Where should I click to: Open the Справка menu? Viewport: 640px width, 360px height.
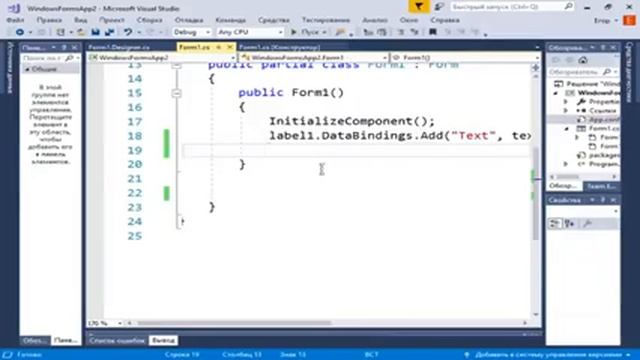(x=445, y=20)
